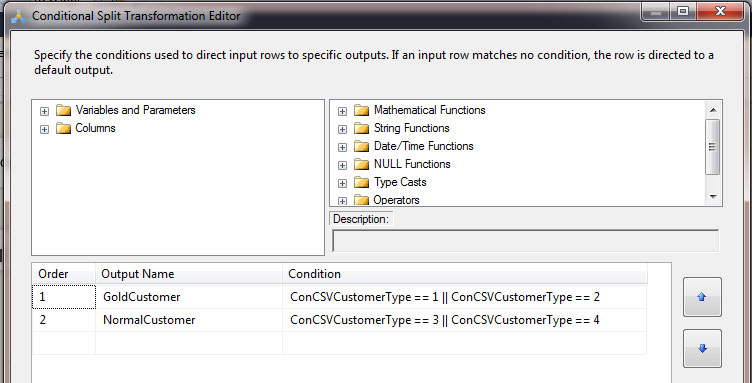Move condition up with blue up arrow

pyautogui.click(x=702, y=297)
